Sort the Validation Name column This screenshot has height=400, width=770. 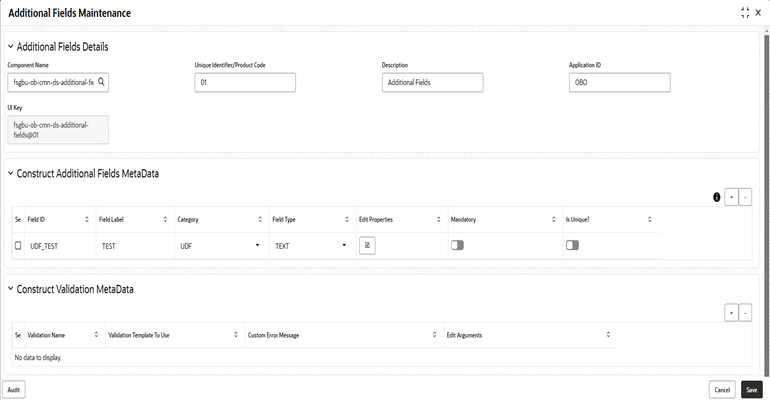[x=96, y=335]
